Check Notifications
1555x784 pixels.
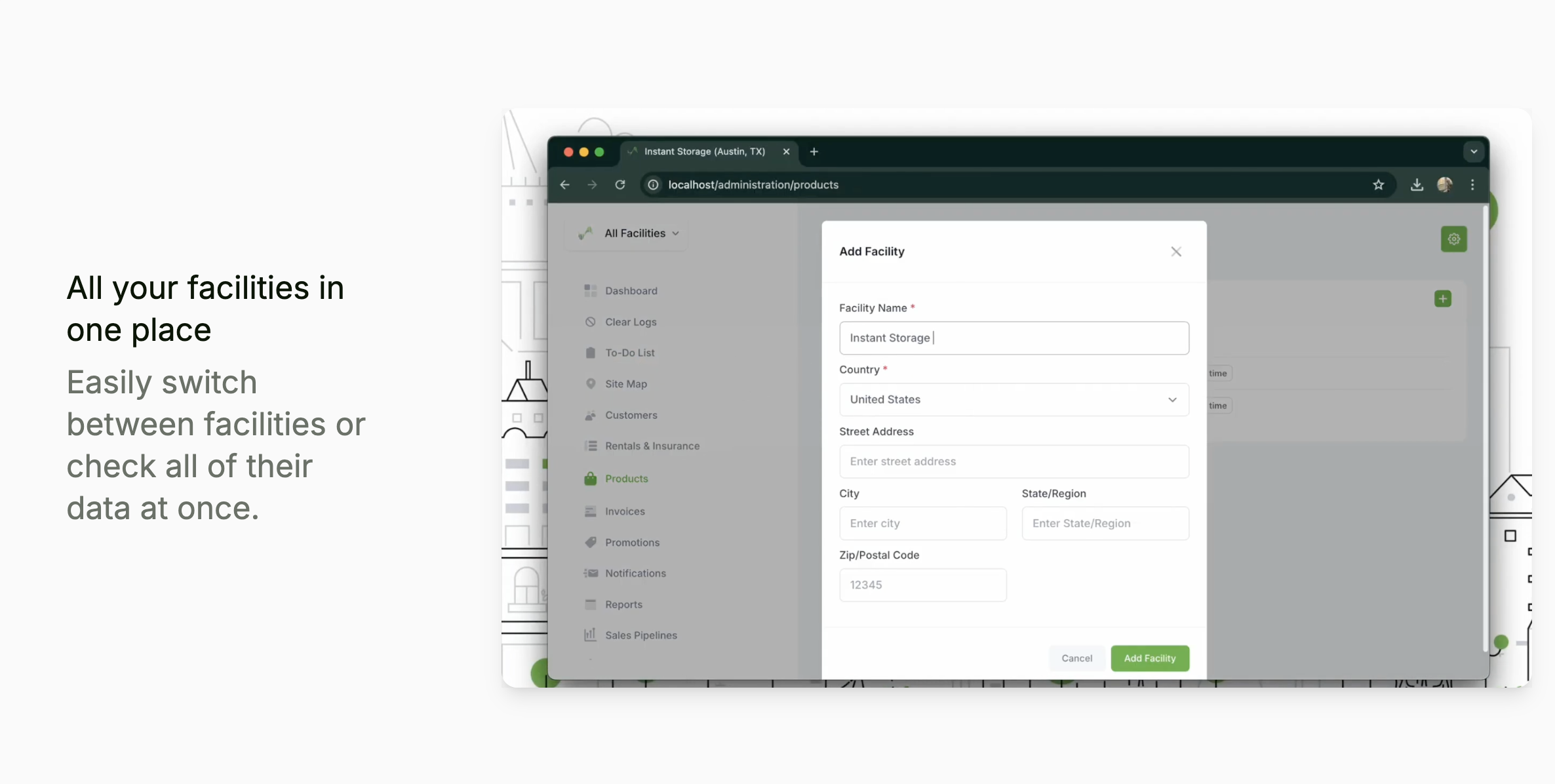coord(635,573)
